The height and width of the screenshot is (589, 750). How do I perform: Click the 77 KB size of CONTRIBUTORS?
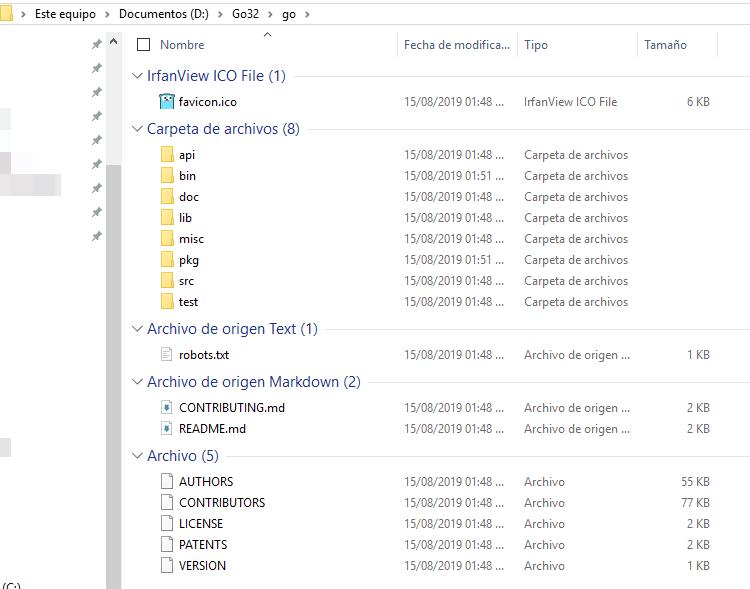coord(695,502)
